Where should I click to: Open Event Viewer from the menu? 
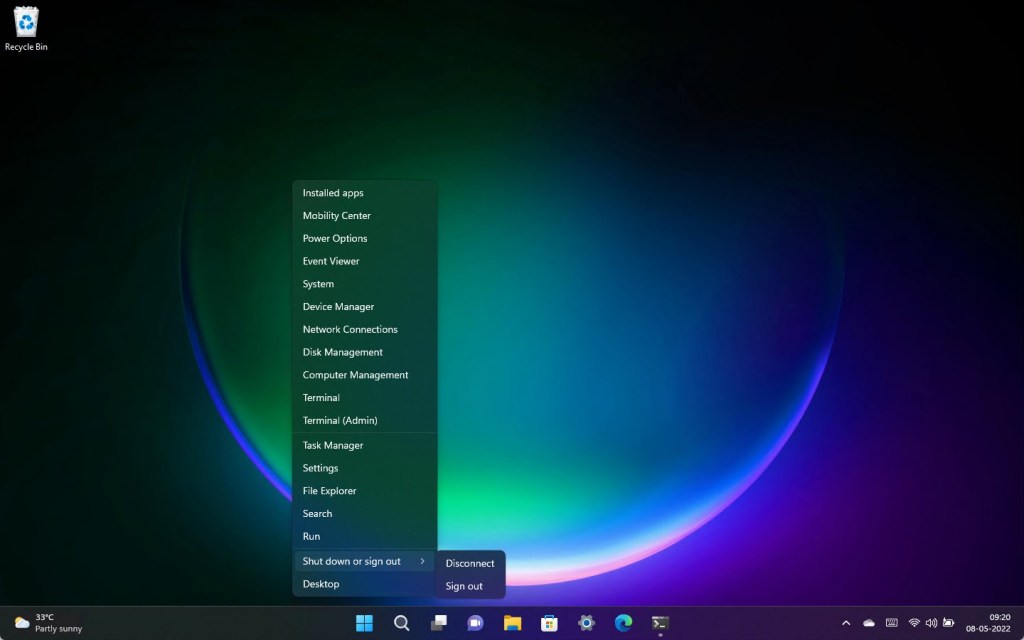click(331, 261)
